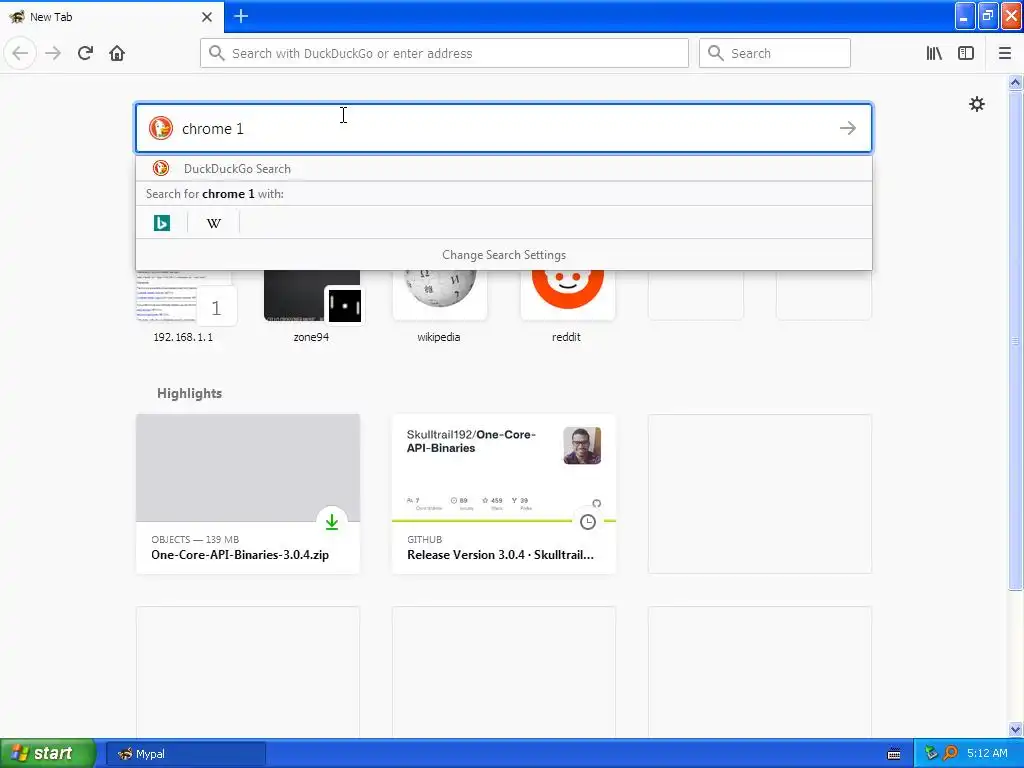Close the New Tab tab

(x=207, y=17)
